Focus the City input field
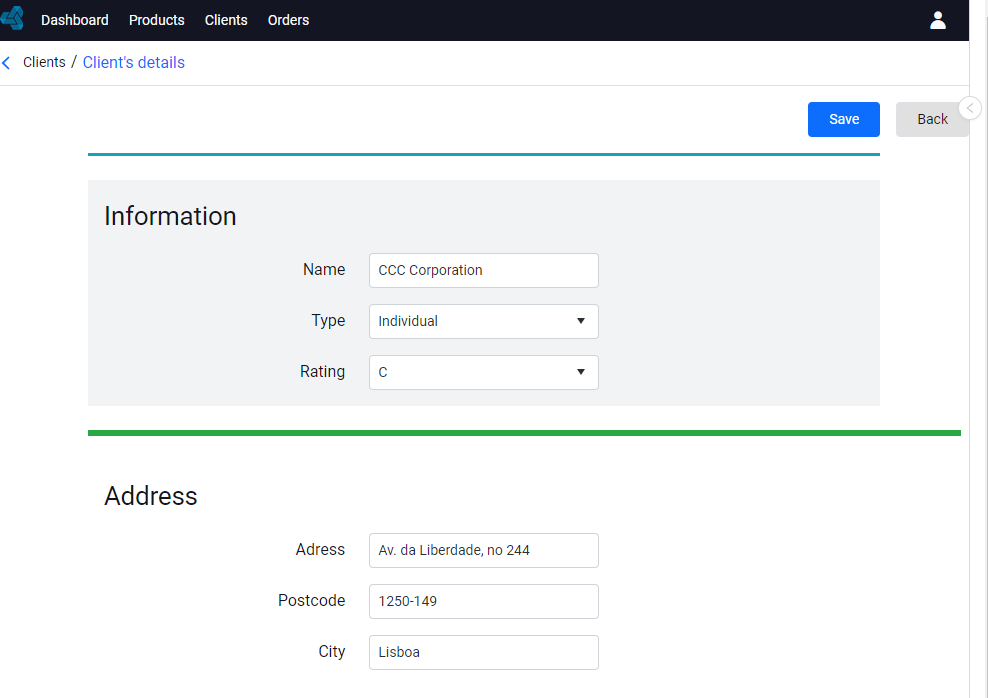The height and width of the screenshot is (698, 988). click(x=483, y=652)
